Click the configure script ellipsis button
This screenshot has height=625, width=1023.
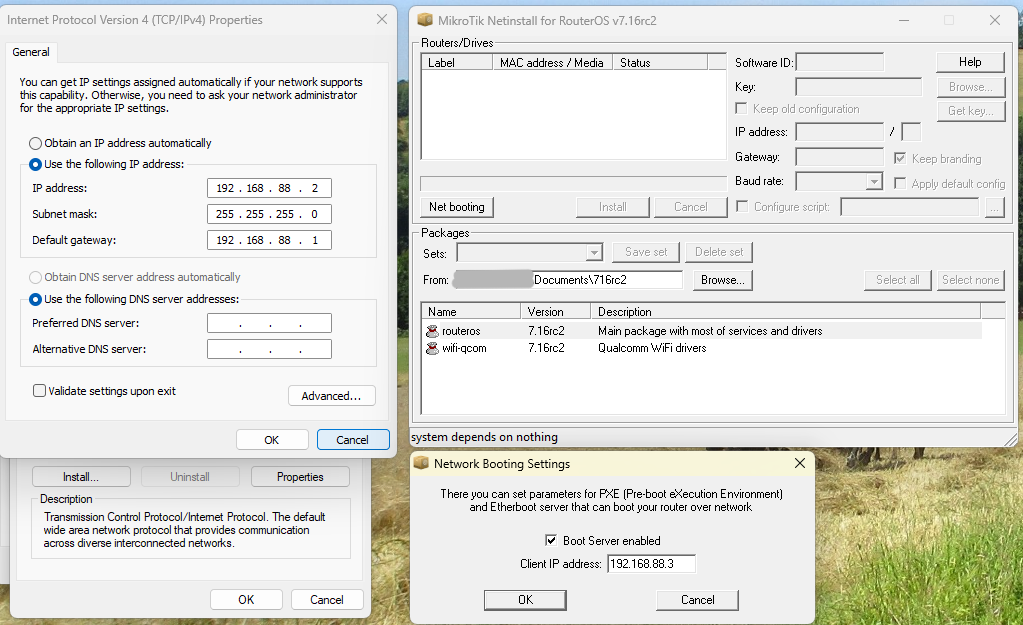994,207
